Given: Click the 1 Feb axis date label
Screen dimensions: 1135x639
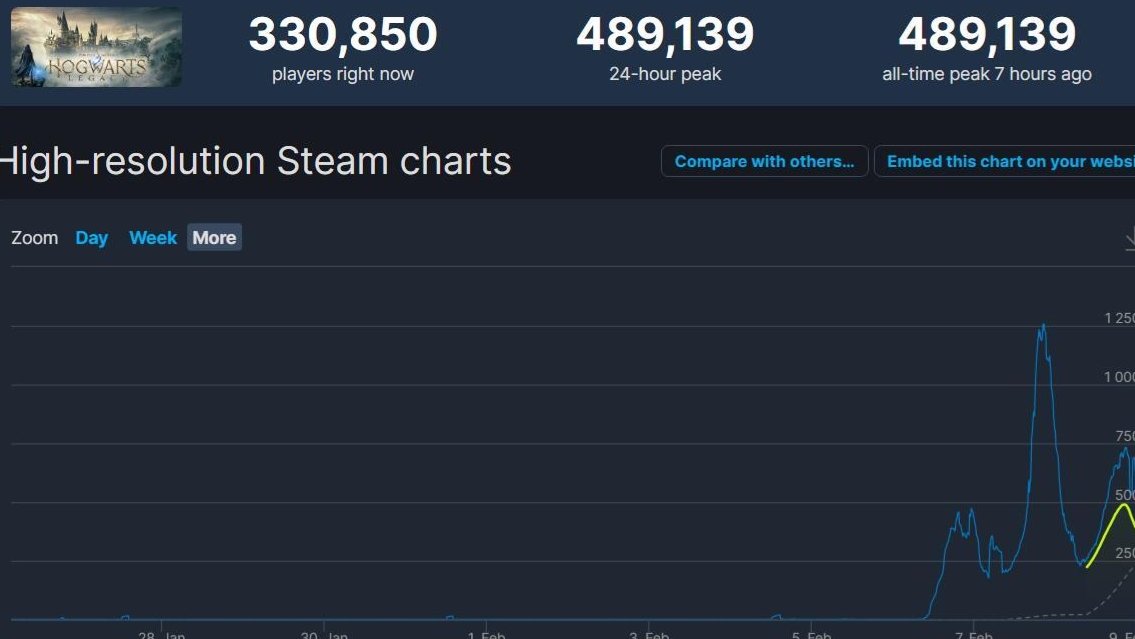Looking at the screenshot, I should [484, 634].
